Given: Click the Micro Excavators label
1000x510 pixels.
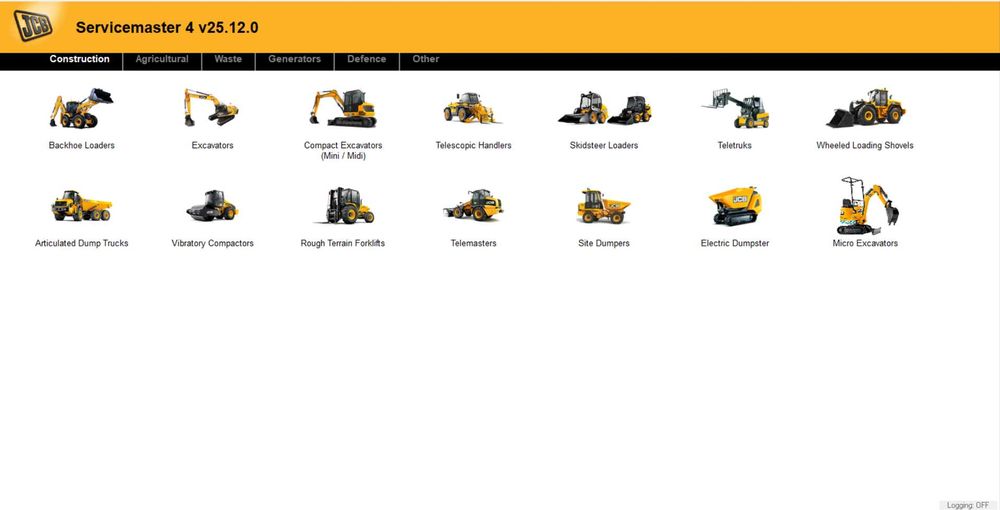Looking at the screenshot, I should coord(865,243).
